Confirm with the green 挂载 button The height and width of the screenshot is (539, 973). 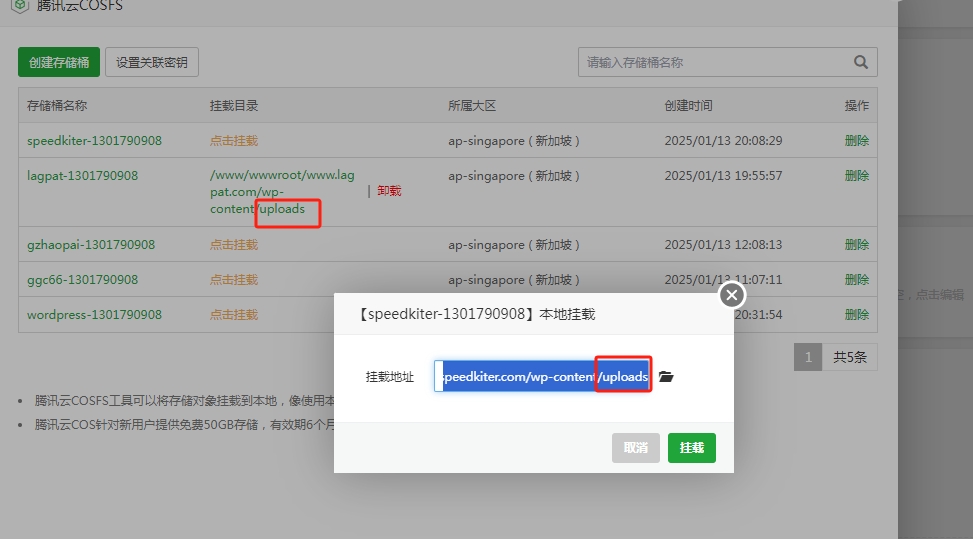click(x=692, y=448)
